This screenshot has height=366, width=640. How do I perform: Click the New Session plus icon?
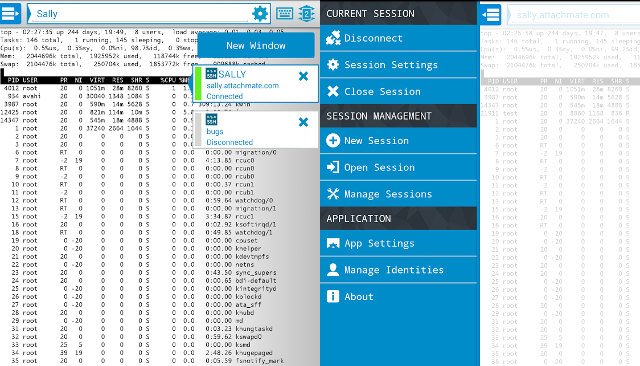[x=333, y=140]
